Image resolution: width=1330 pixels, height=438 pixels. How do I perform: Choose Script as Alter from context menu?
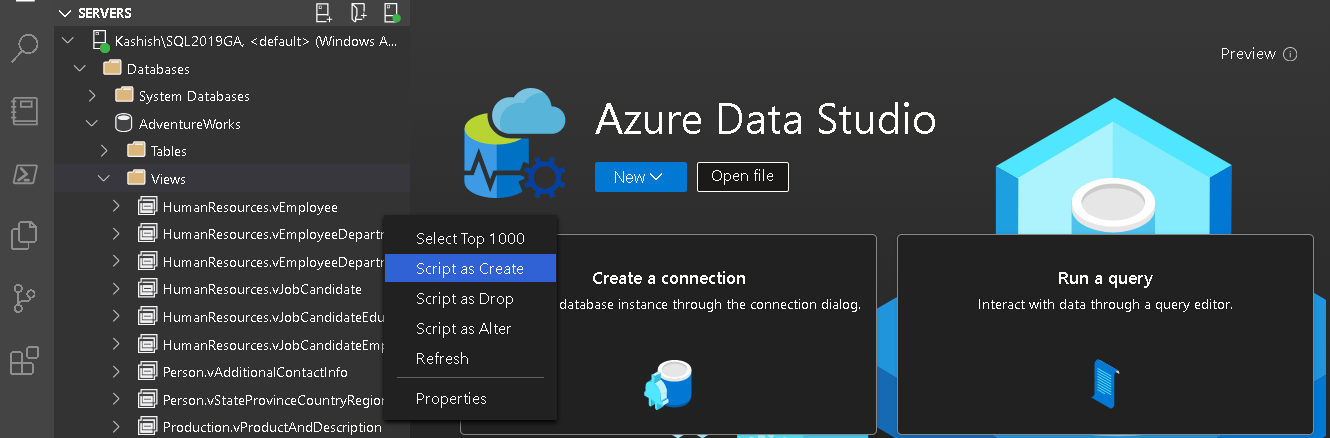pyautogui.click(x=463, y=328)
